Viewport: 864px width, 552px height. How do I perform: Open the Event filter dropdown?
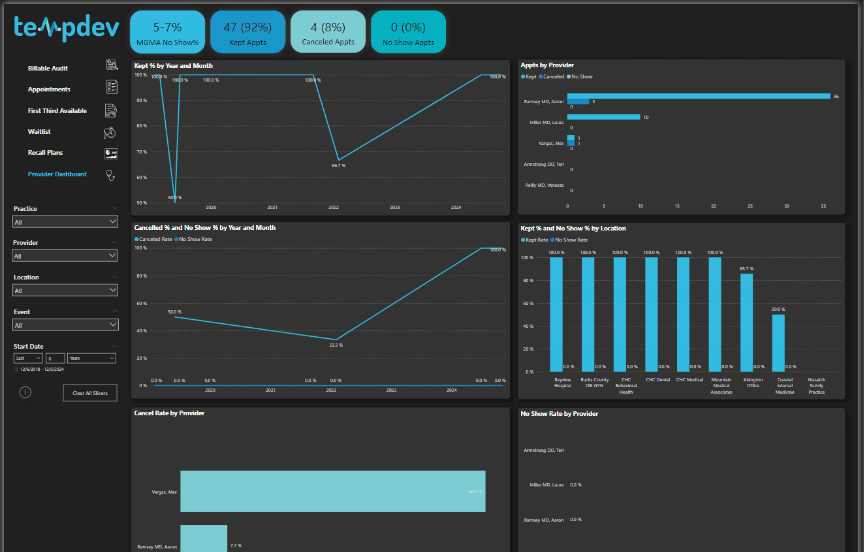click(65, 325)
